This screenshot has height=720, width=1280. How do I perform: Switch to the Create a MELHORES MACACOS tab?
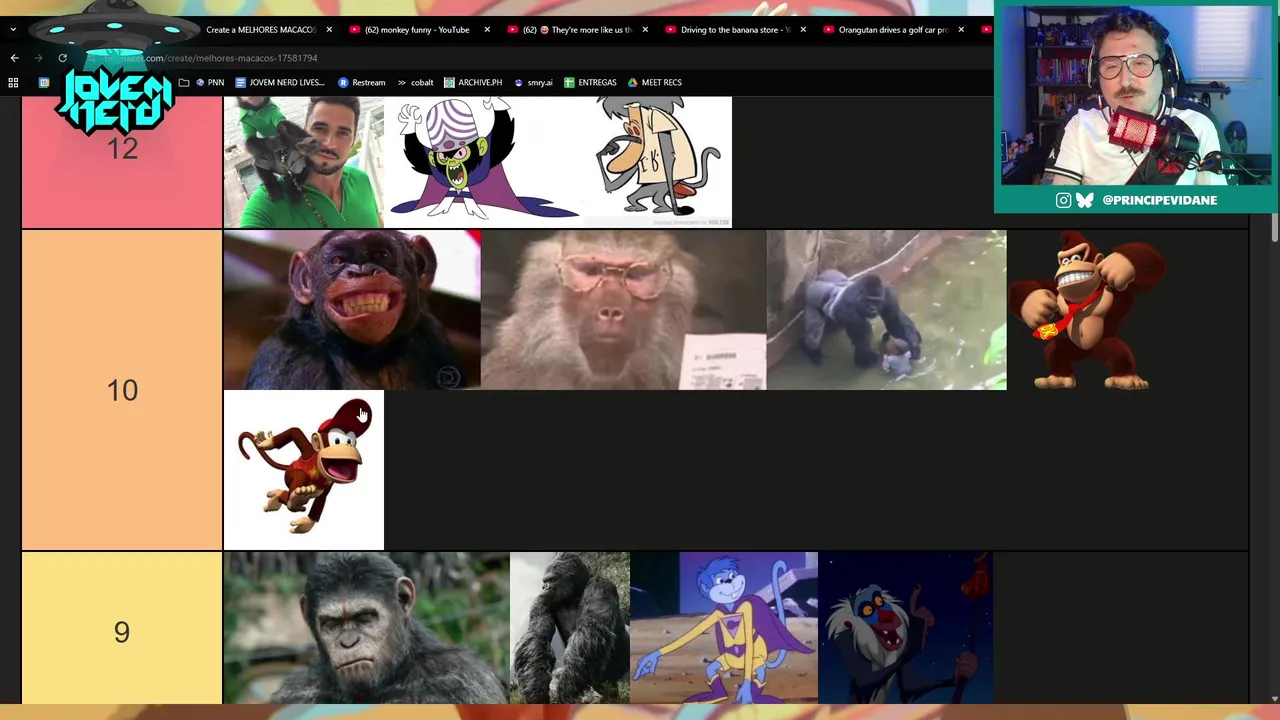pos(260,30)
